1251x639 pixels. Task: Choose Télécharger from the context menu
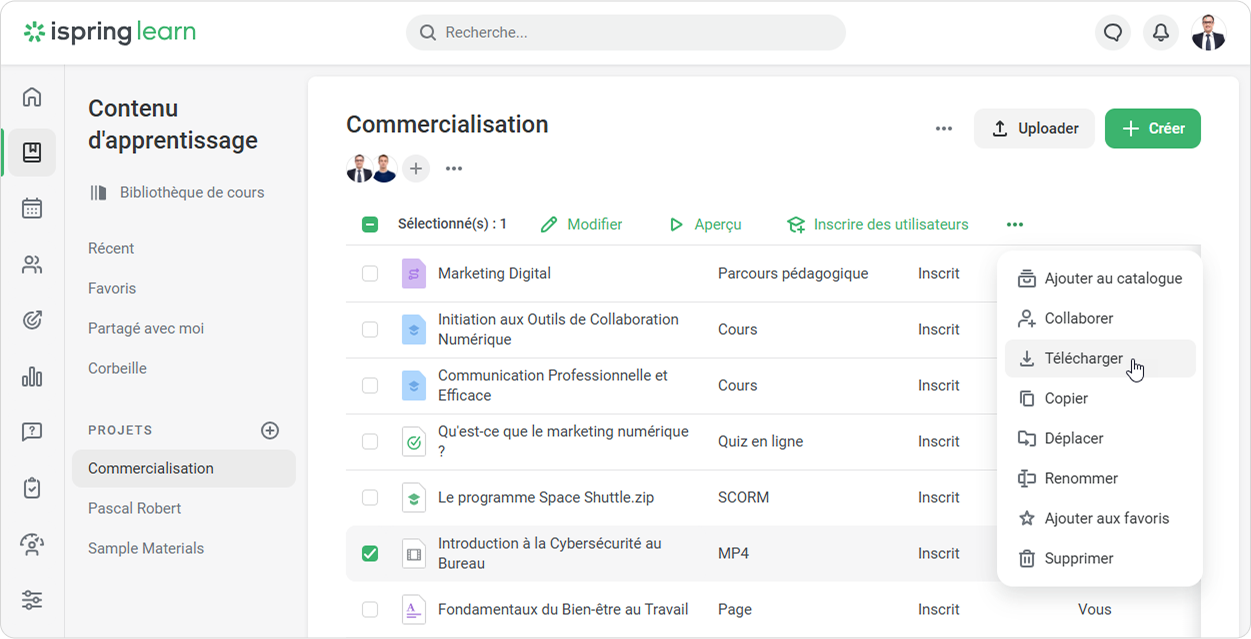(x=1083, y=359)
